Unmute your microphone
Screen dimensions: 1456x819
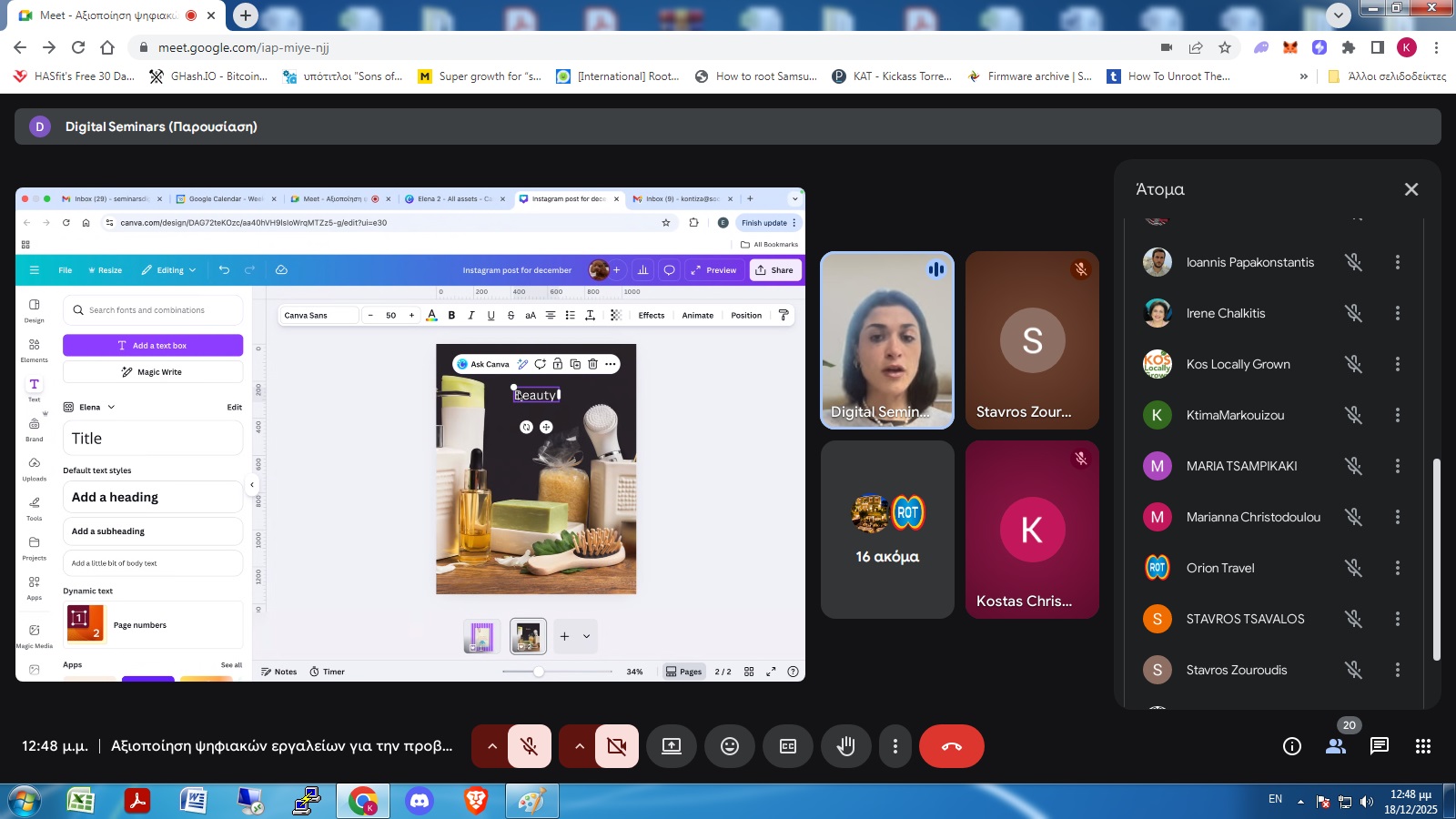tap(529, 746)
